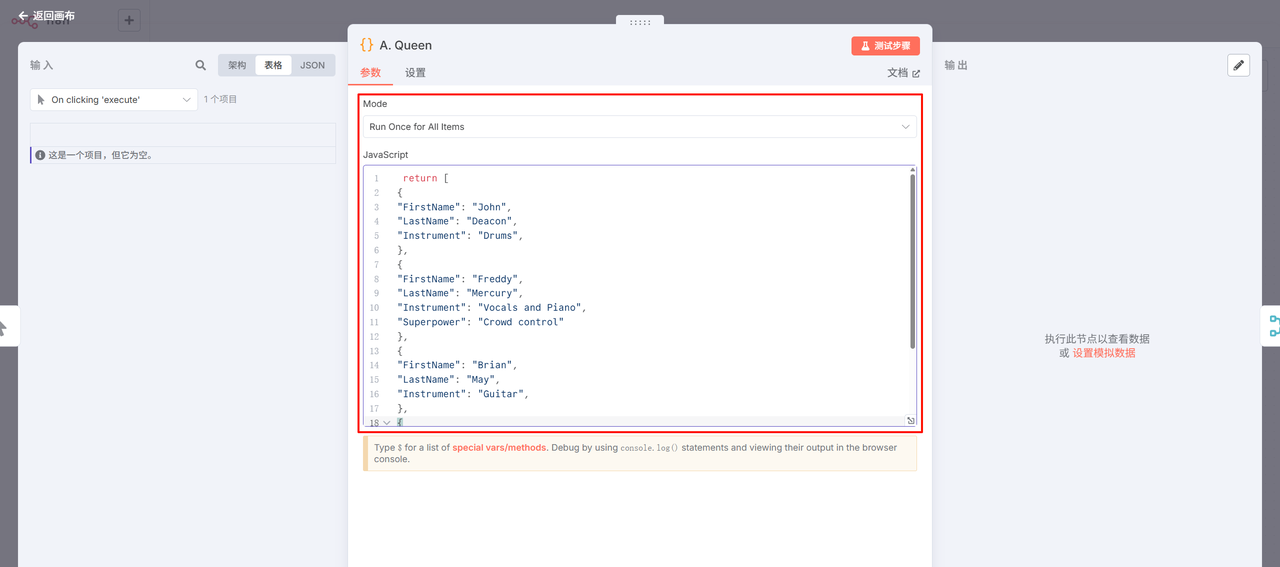Viewport: 1280px width, 567px height.
Task: Run the node with 测试步骤 button
Action: 886,46
